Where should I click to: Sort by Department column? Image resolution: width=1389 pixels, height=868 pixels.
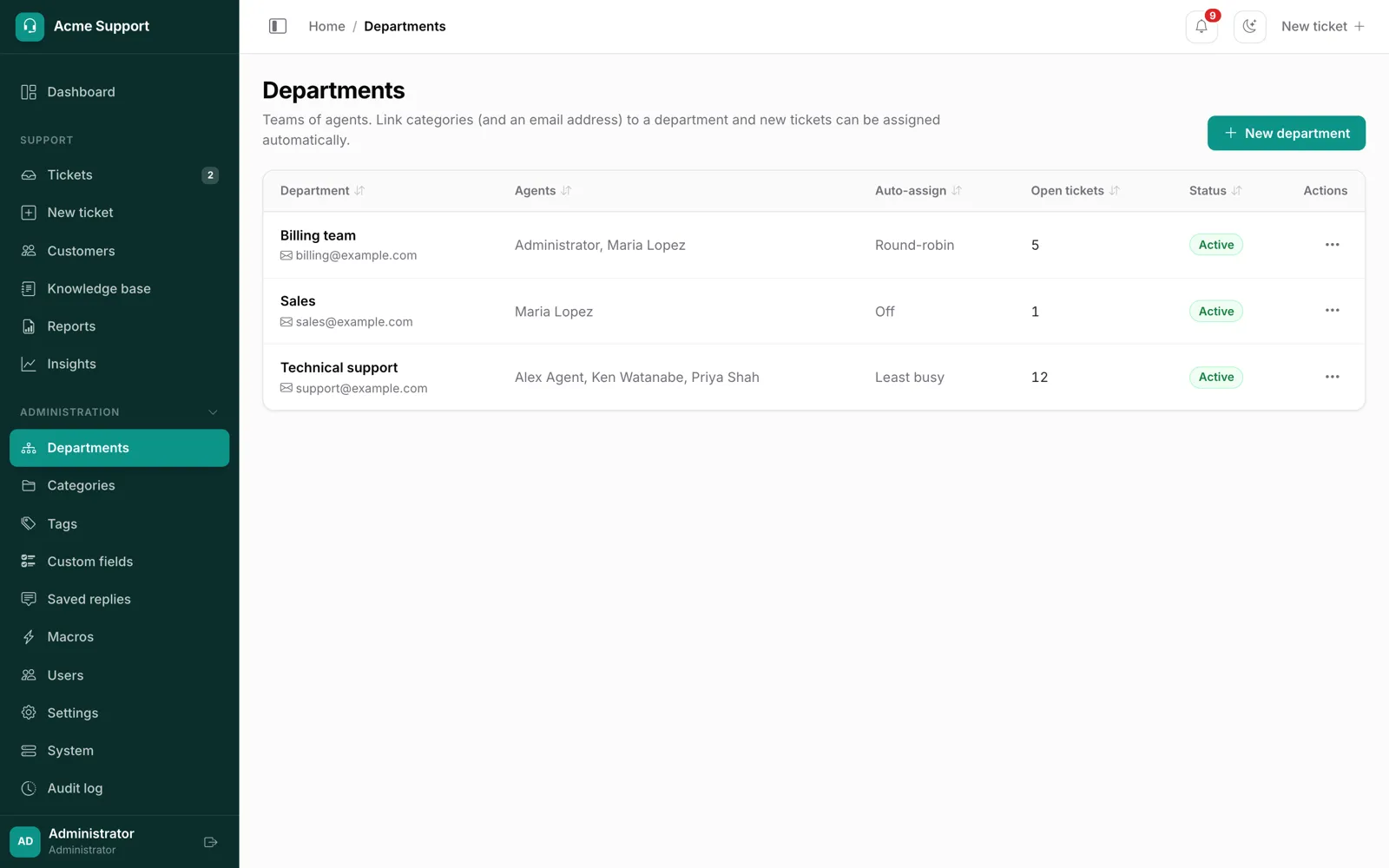322,191
